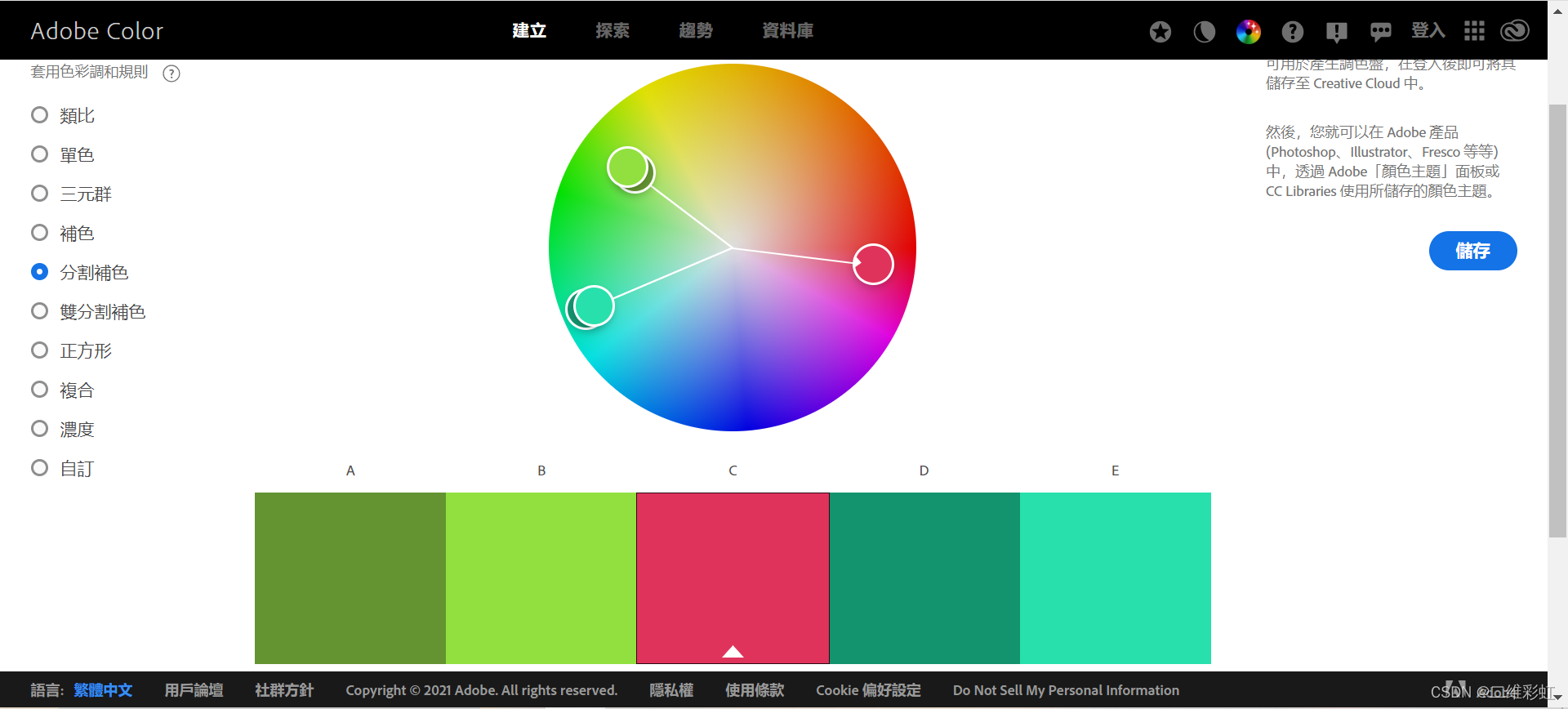Image resolution: width=1568 pixels, height=709 pixels.
Task: Toggle dark mode moon icon
Action: (1204, 32)
